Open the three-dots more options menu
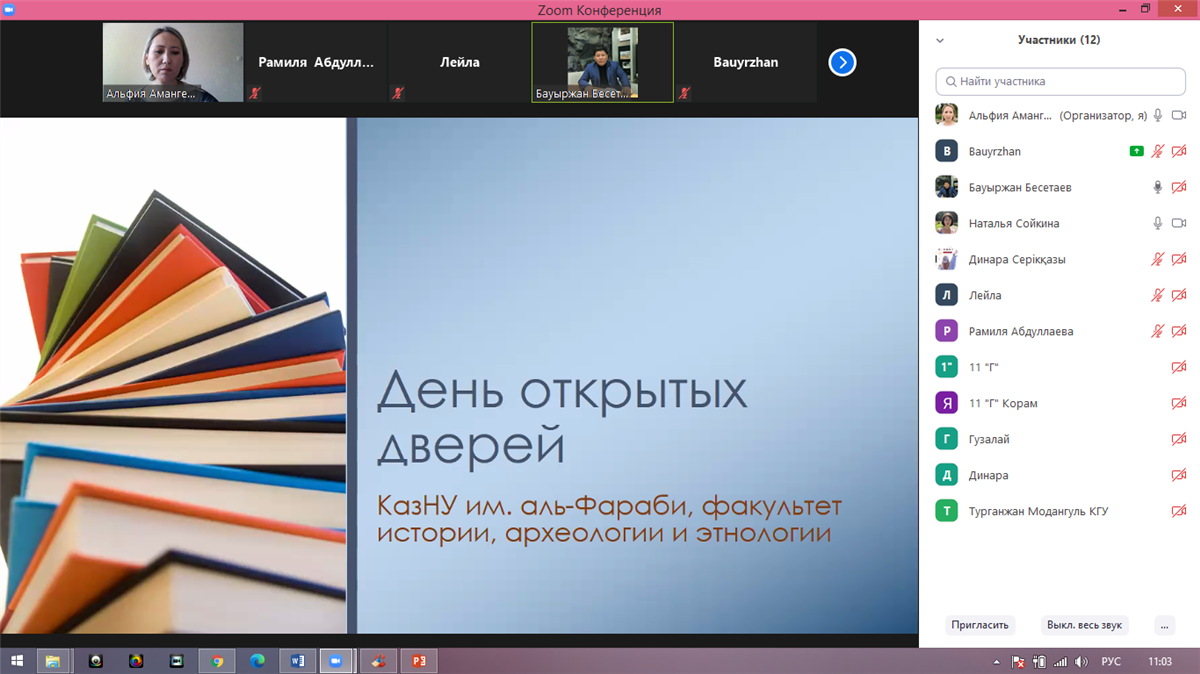This screenshot has height=674, width=1200. [x=1164, y=625]
